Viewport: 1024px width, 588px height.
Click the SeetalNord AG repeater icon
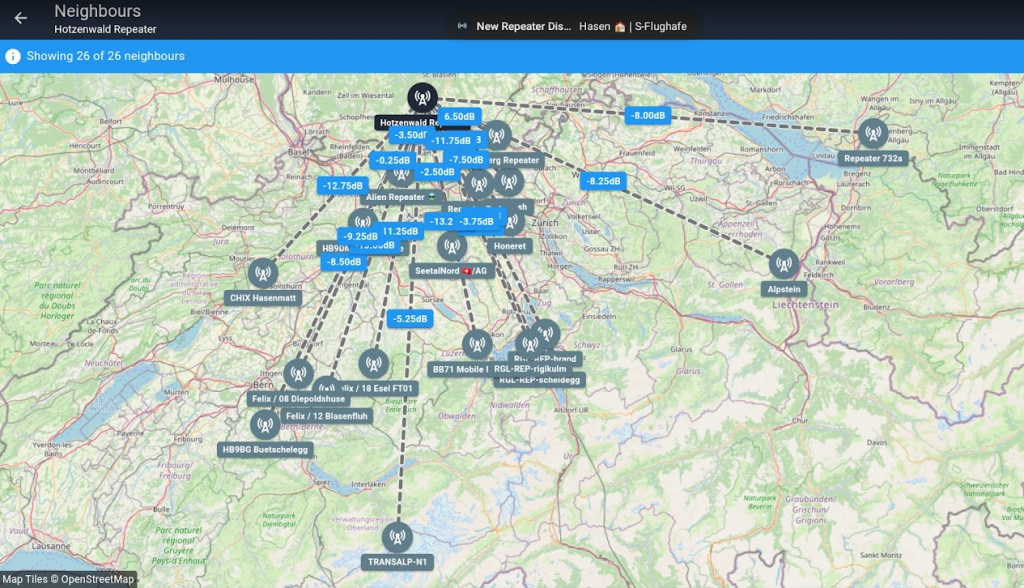tap(451, 246)
